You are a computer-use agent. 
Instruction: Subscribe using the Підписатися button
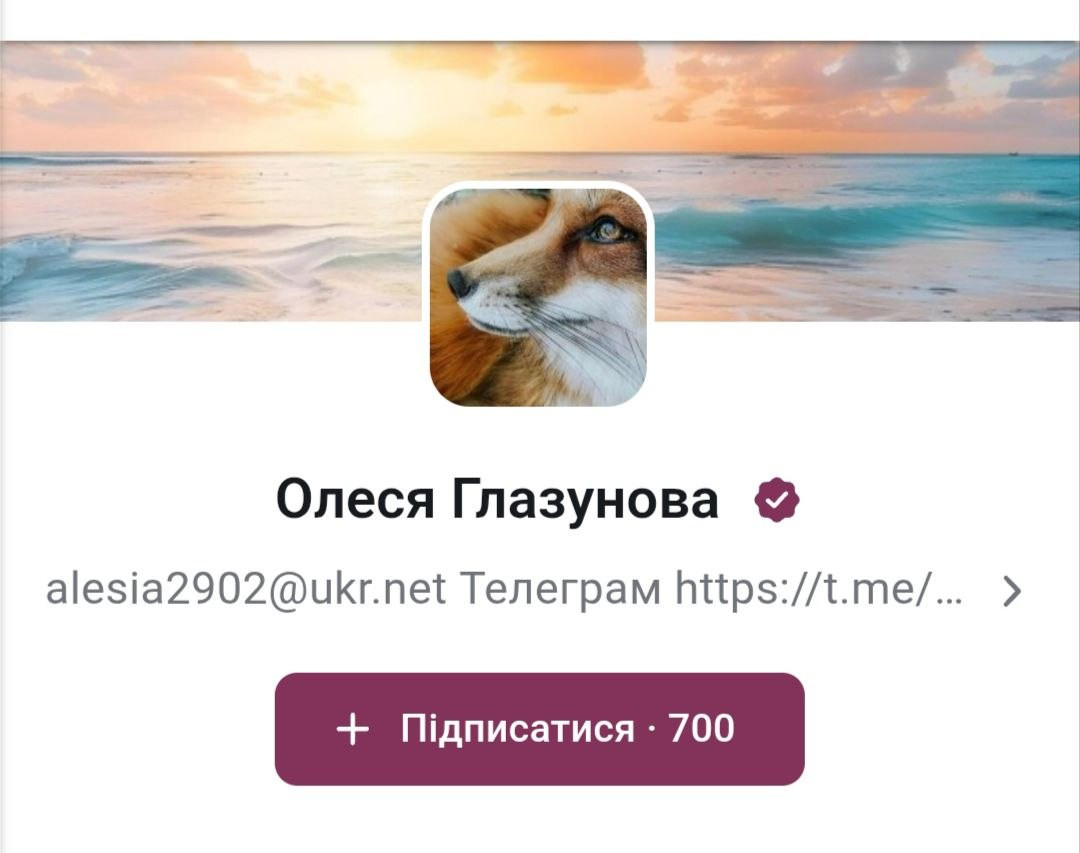(539, 729)
